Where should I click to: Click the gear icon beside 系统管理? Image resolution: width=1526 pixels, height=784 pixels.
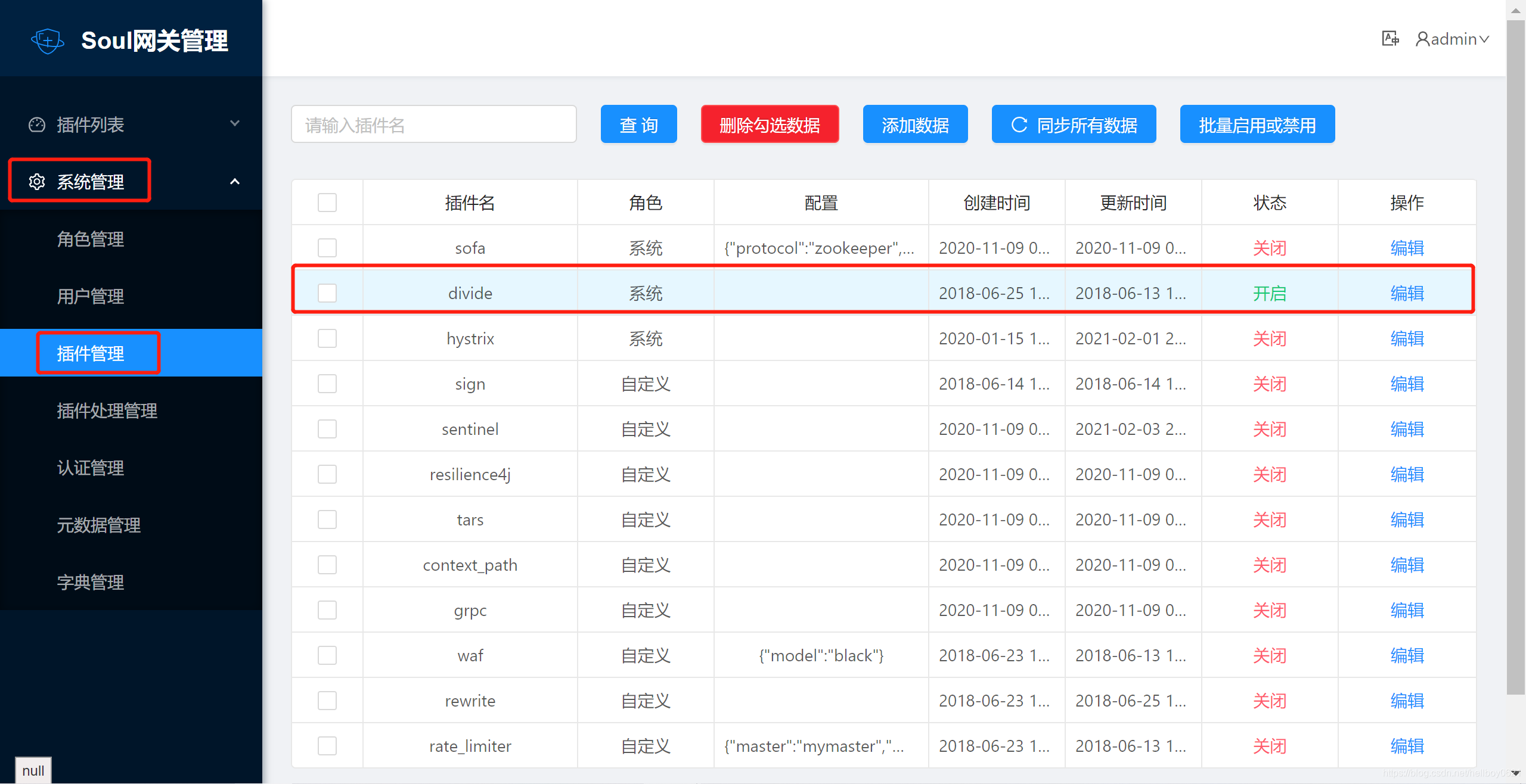[37, 182]
